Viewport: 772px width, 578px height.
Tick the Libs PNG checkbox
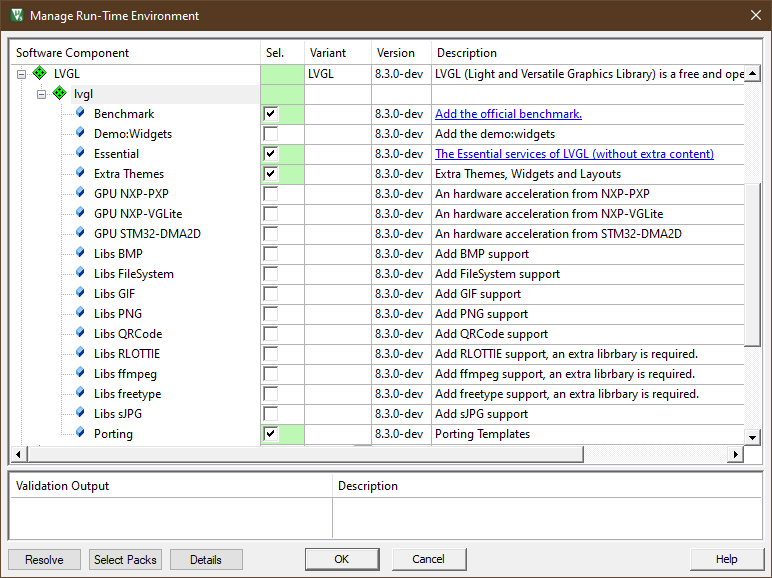coord(270,314)
